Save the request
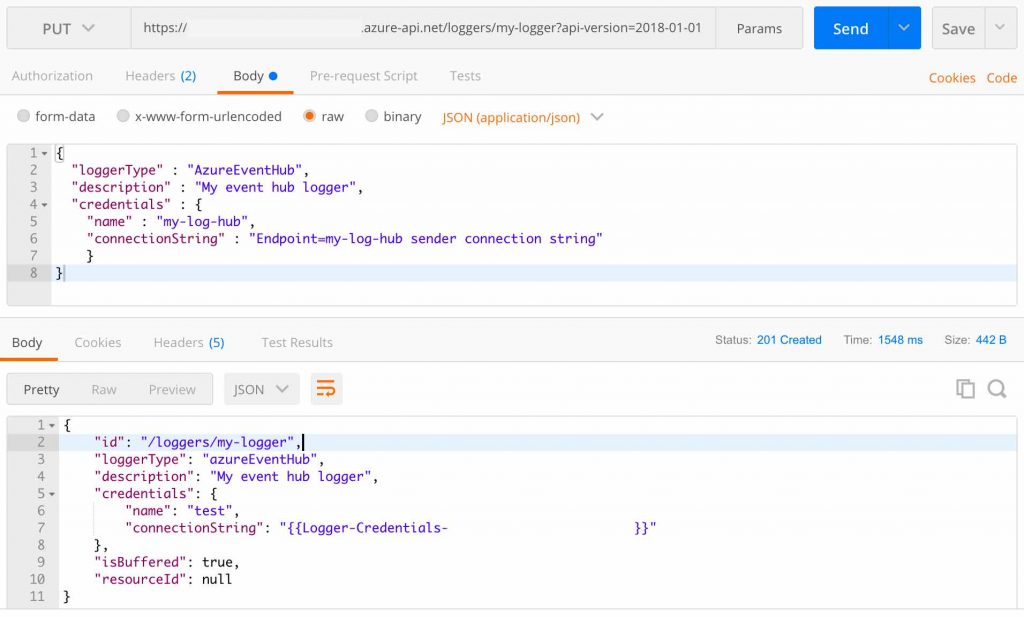The image size is (1024, 617). [x=958, y=28]
